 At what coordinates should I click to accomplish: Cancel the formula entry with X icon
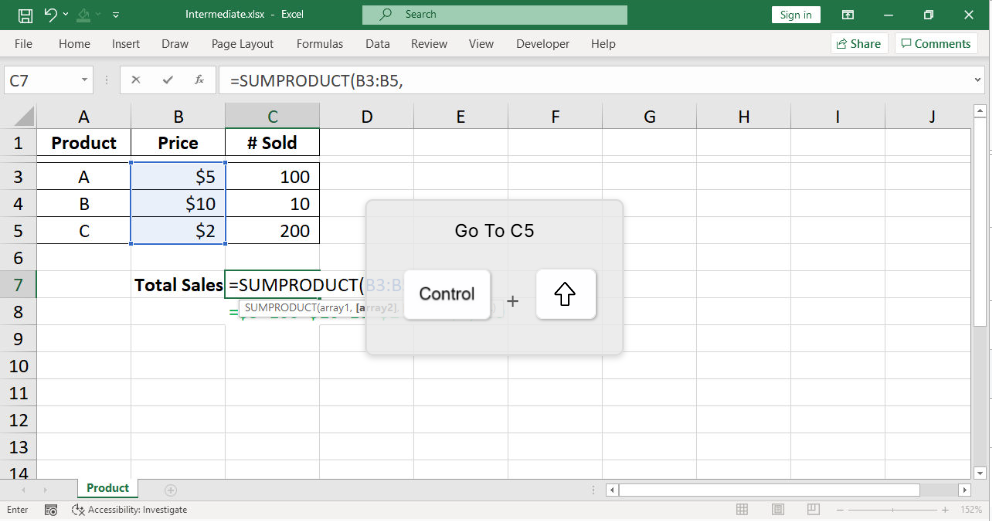point(135,80)
